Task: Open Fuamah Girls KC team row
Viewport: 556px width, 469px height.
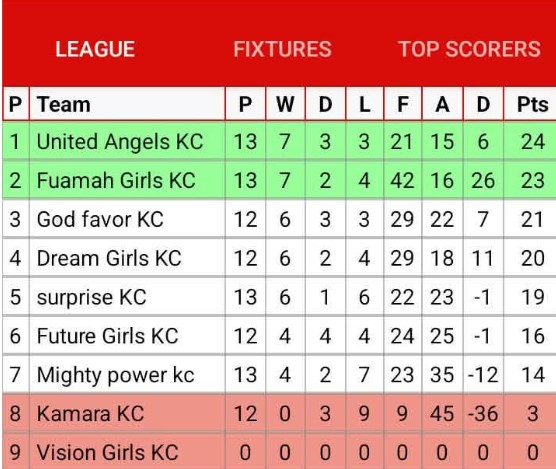Action: click(279, 180)
